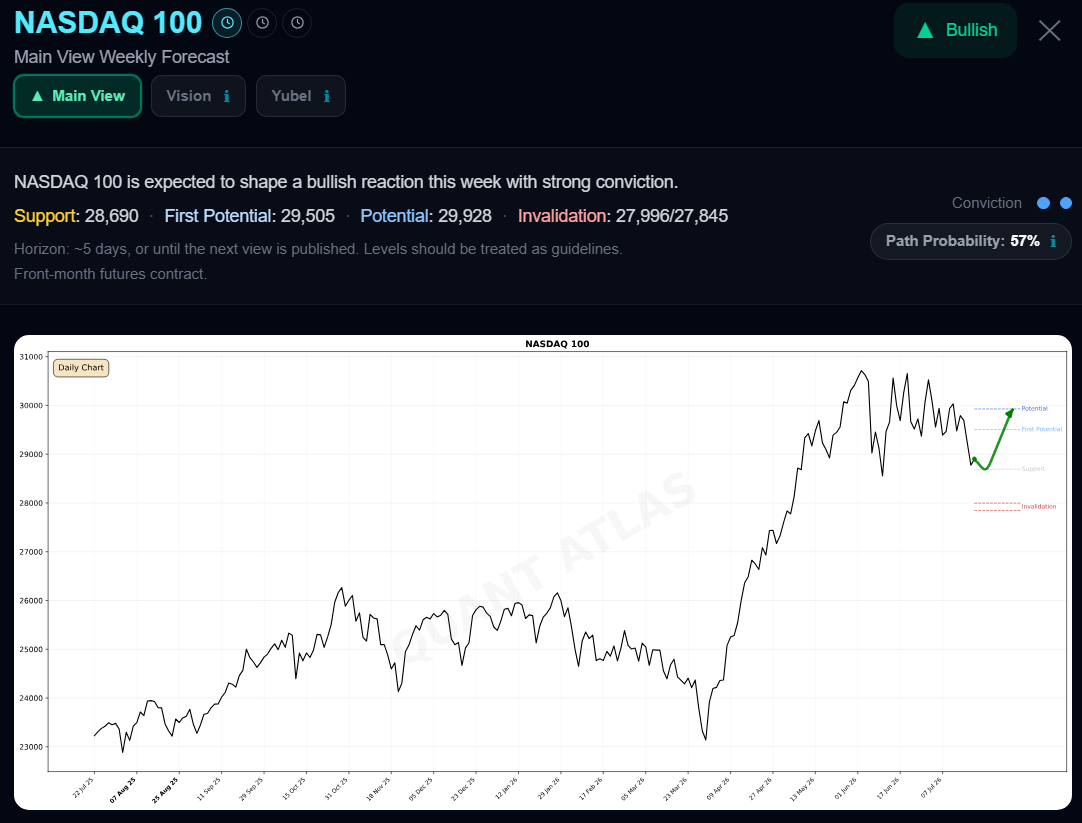1082x823 pixels.
Task: Click the NASDAQ 100 heading
Action: (108, 23)
